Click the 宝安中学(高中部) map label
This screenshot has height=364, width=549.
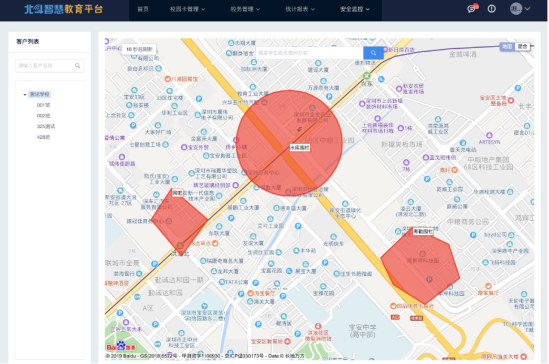[x=362, y=331]
